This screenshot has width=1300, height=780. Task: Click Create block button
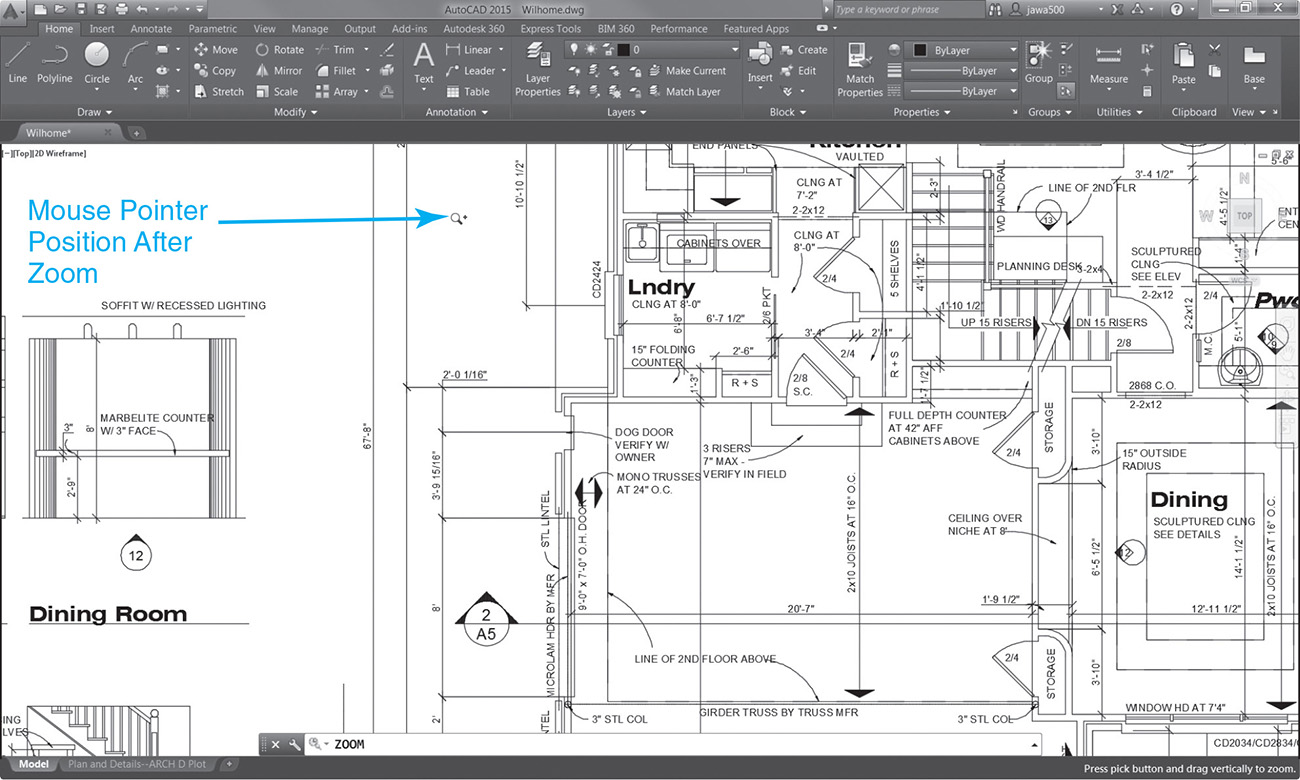click(804, 50)
